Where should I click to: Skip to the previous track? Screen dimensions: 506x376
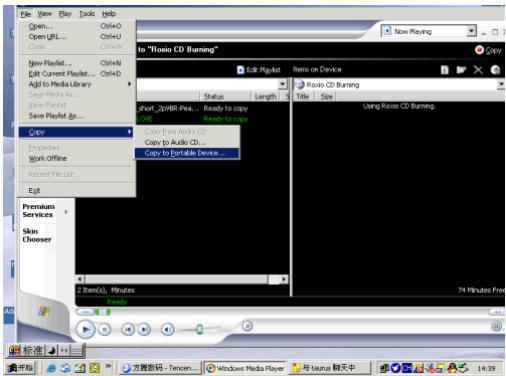tap(128, 330)
